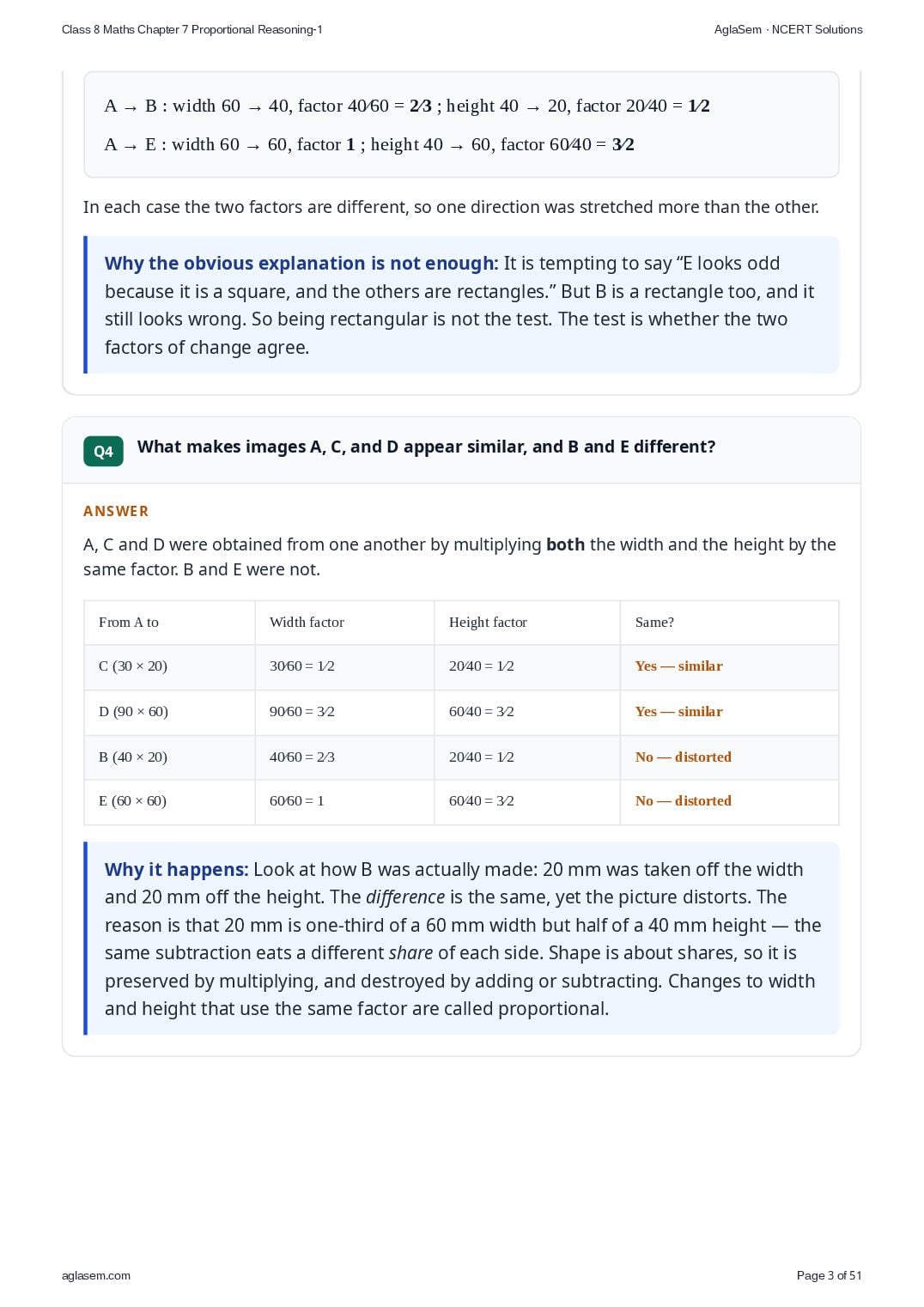Click the 'Why the obvious explanation is not enough' heading

[x=301, y=263]
